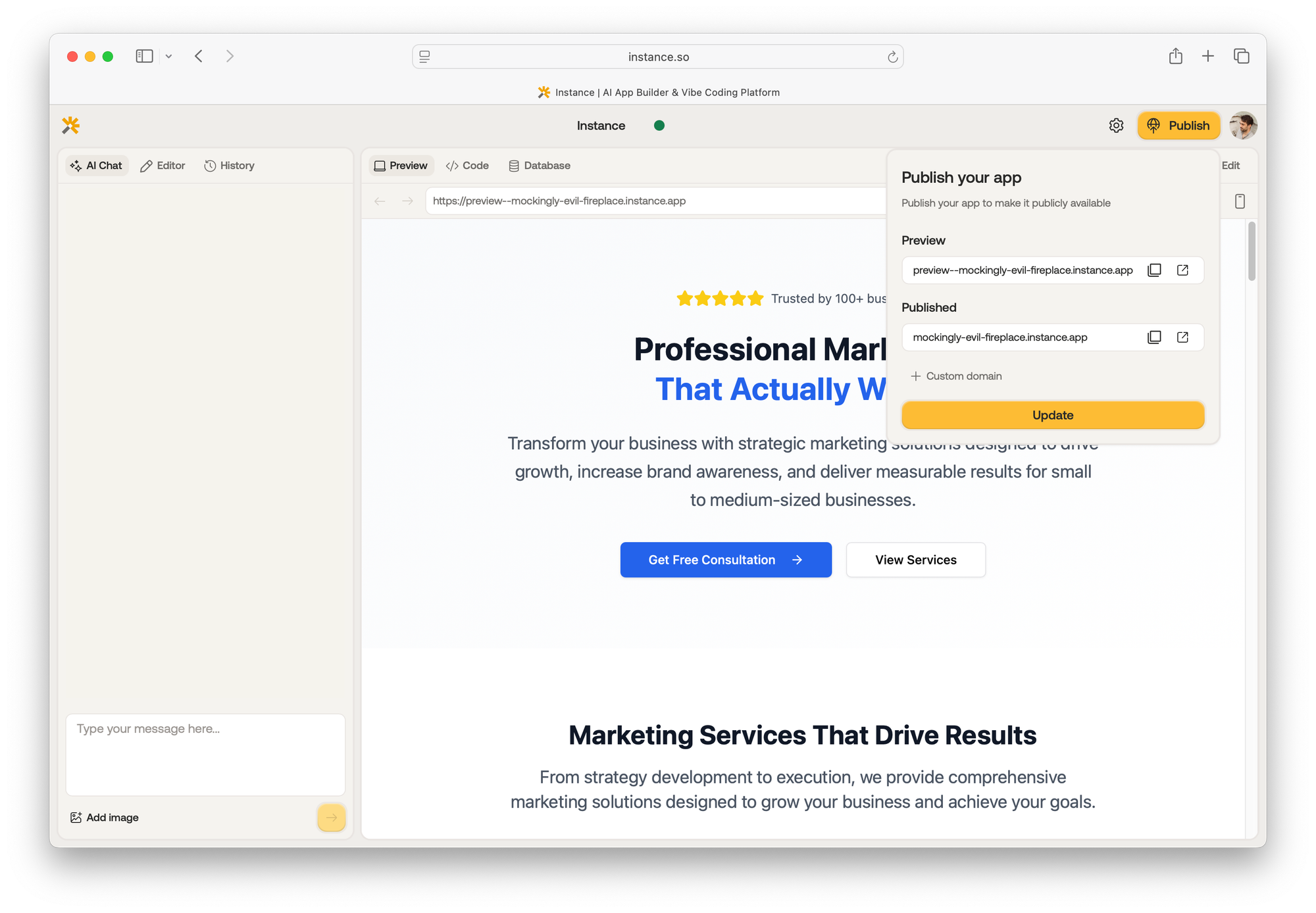Copy the preview URL to clipboard
Image resolution: width=1316 pixels, height=913 pixels.
tap(1154, 270)
